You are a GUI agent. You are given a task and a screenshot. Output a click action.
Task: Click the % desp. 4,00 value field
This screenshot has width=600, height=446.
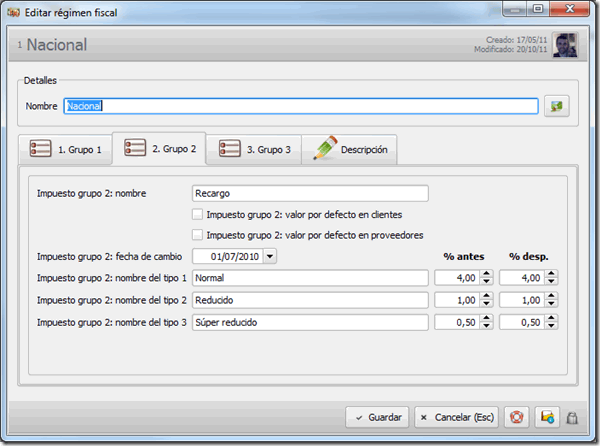point(522,278)
